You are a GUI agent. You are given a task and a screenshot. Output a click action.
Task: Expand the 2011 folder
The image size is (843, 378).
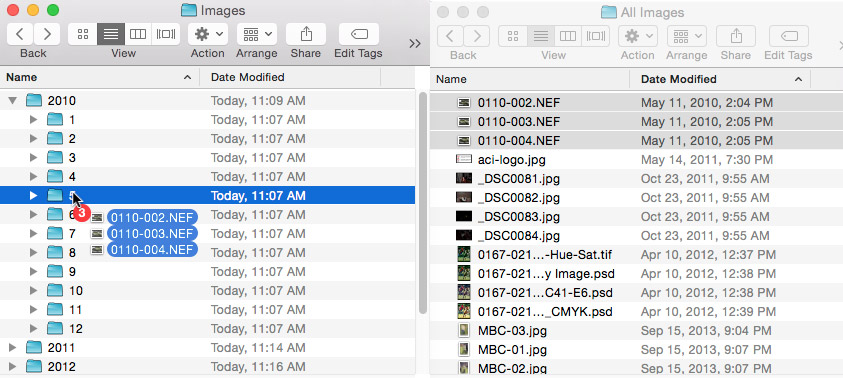pos(13,347)
